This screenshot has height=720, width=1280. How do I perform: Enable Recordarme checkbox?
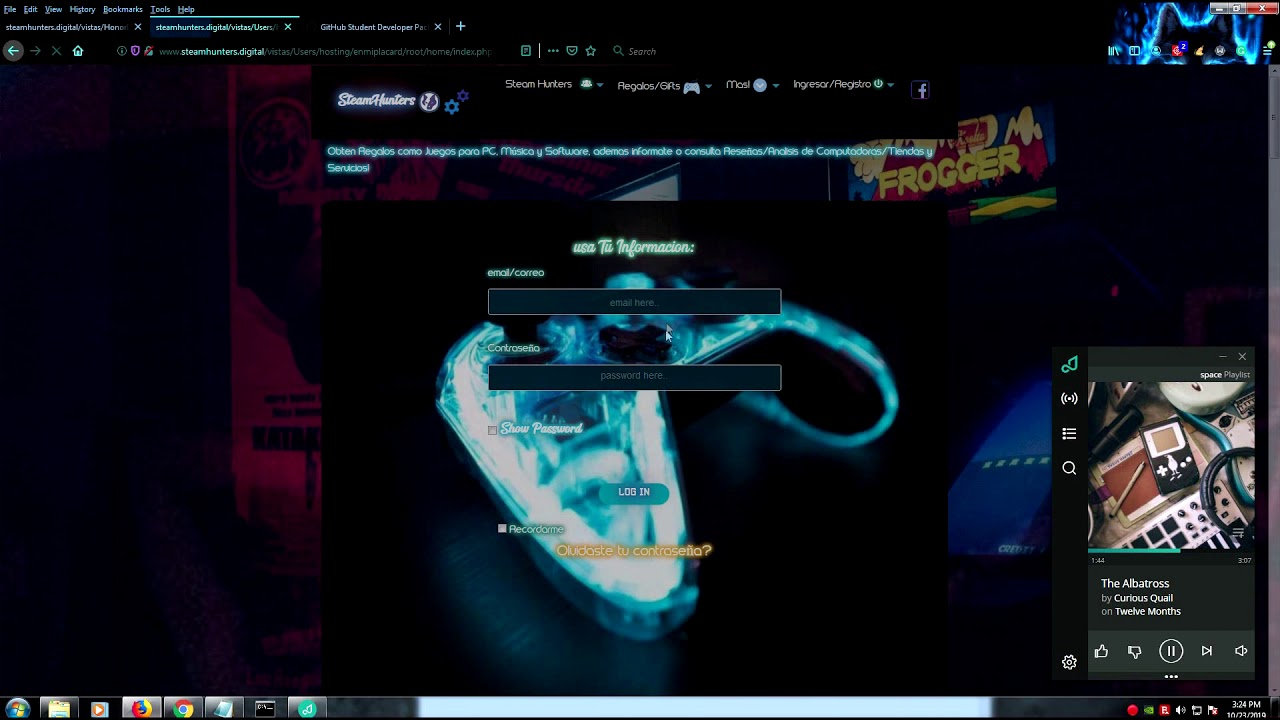pyautogui.click(x=502, y=528)
